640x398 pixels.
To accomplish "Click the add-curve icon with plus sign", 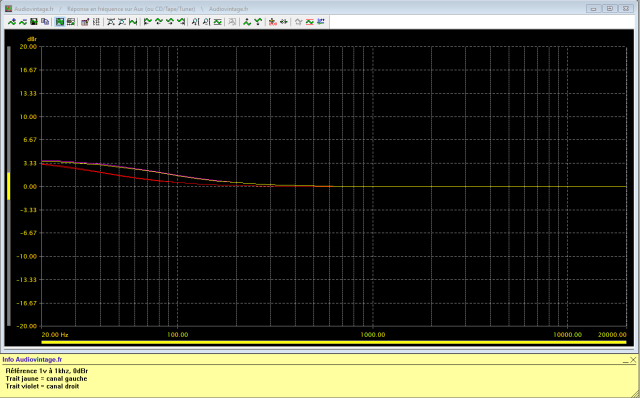I will pyautogui.click(x=12, y=22).
